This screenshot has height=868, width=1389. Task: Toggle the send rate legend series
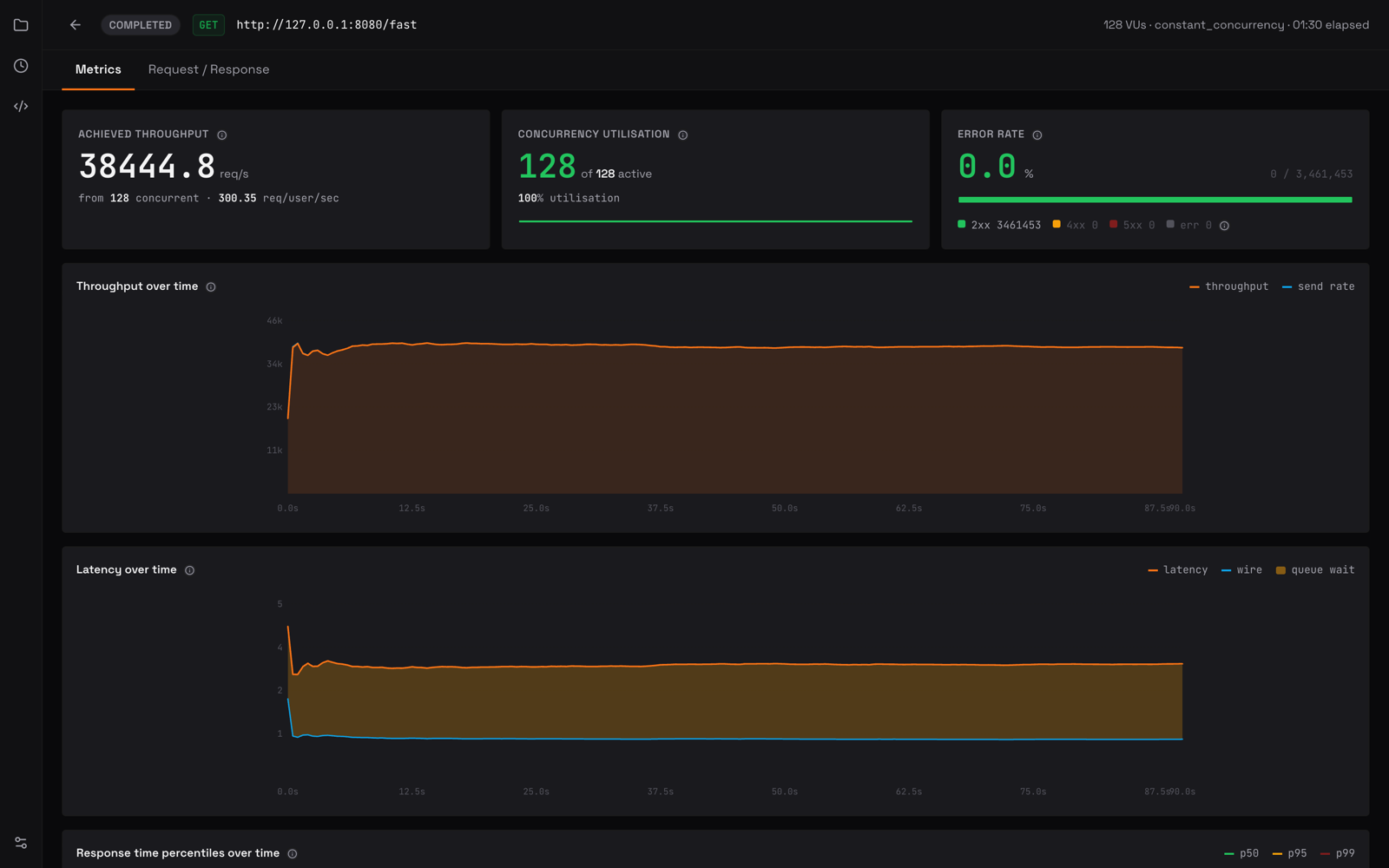(1318, 286)
